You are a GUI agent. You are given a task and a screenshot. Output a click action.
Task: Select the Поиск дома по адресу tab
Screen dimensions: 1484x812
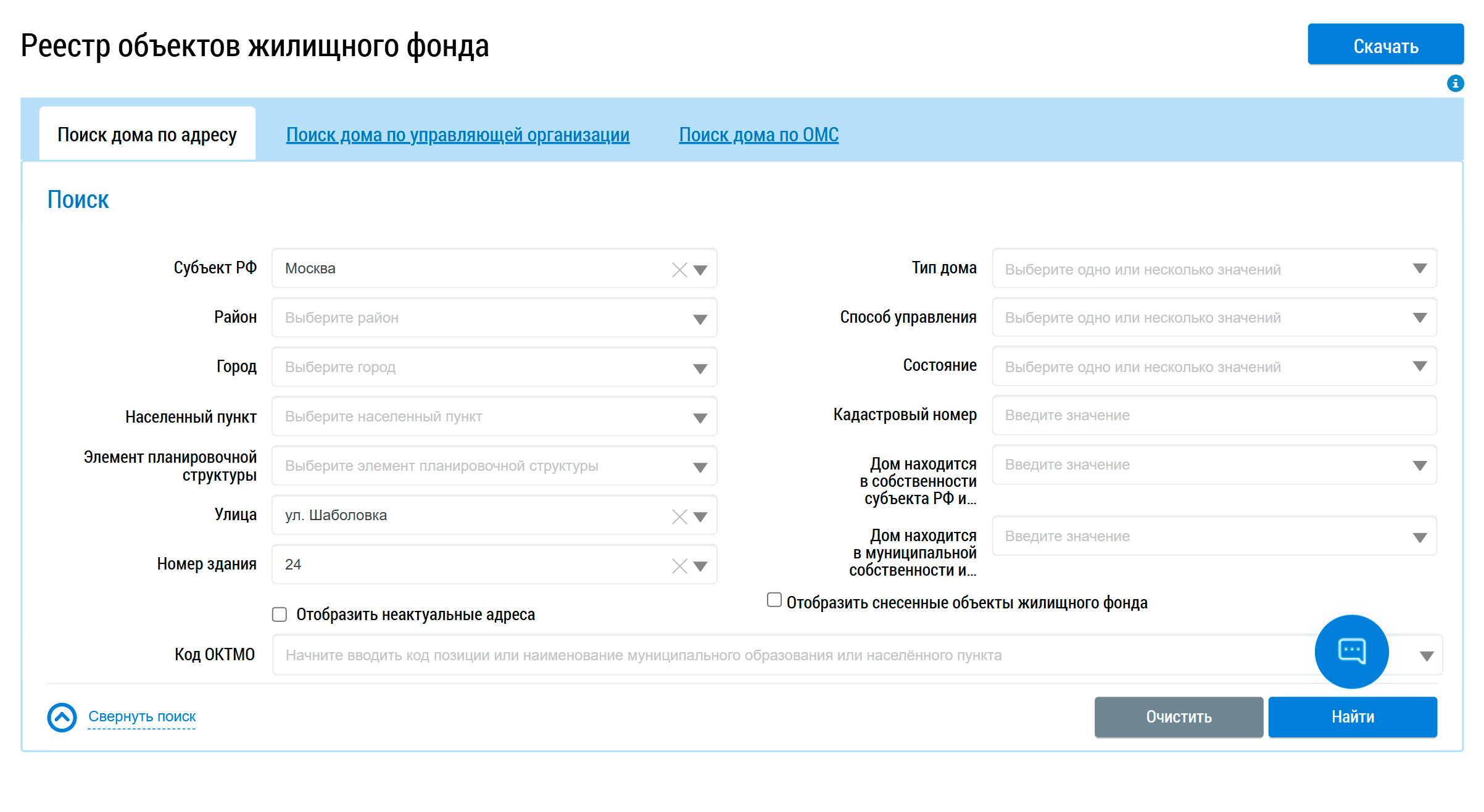147,135
